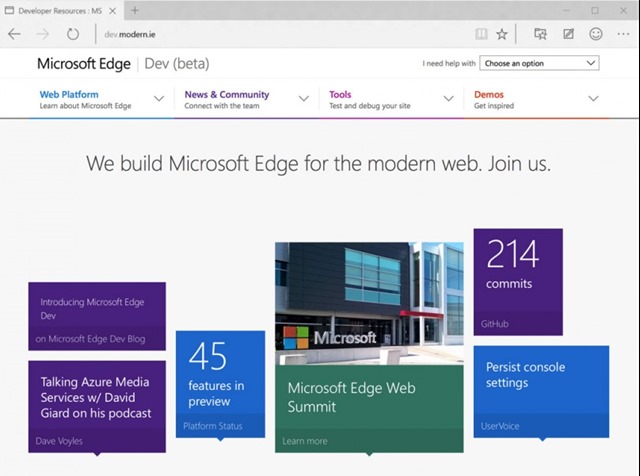Click the GitHub label on commits tile

pyautogui.click(x=495, y=324)
